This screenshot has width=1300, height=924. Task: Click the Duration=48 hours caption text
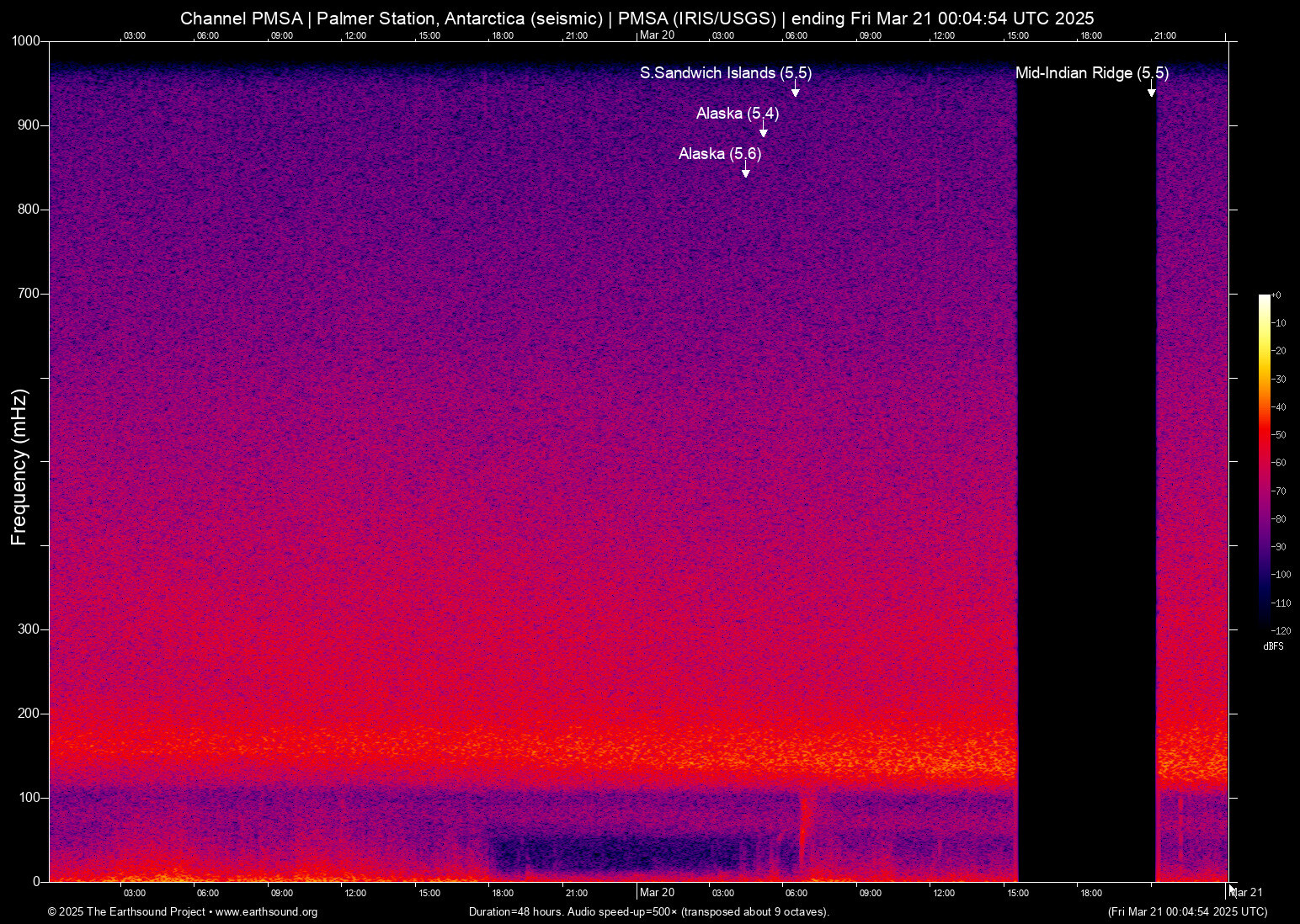pos(518,912)
